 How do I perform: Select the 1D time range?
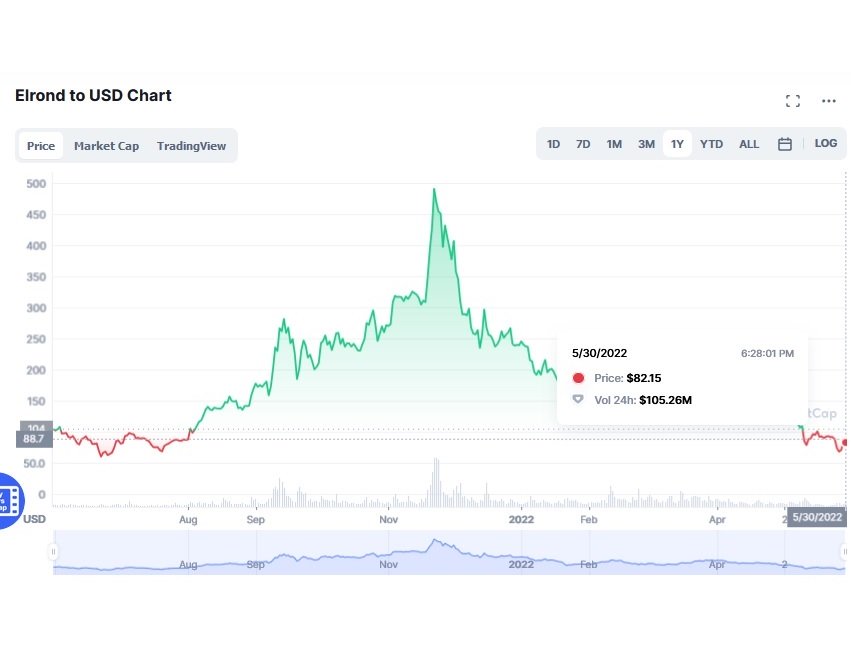(553, 144)
